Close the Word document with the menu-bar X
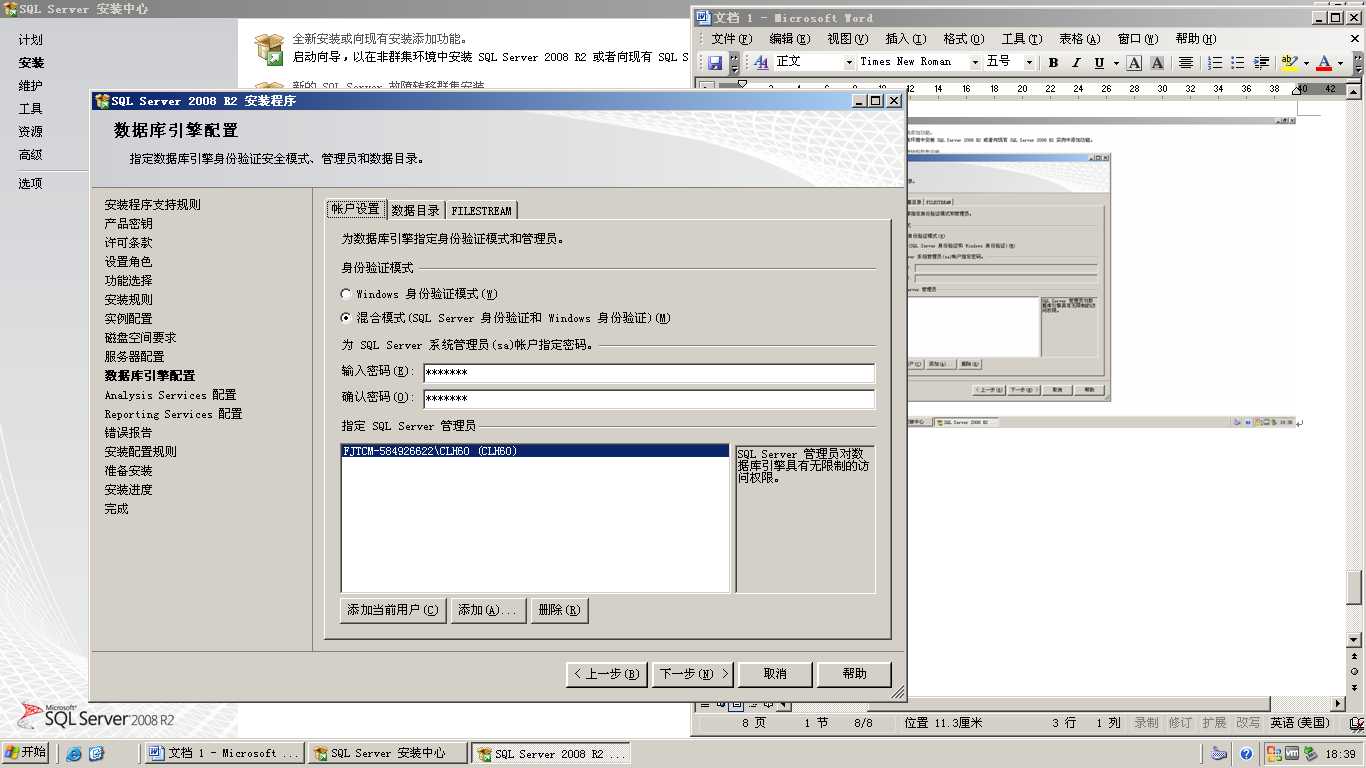This screenshot has height=768, width=1366. coord(1353,39)
